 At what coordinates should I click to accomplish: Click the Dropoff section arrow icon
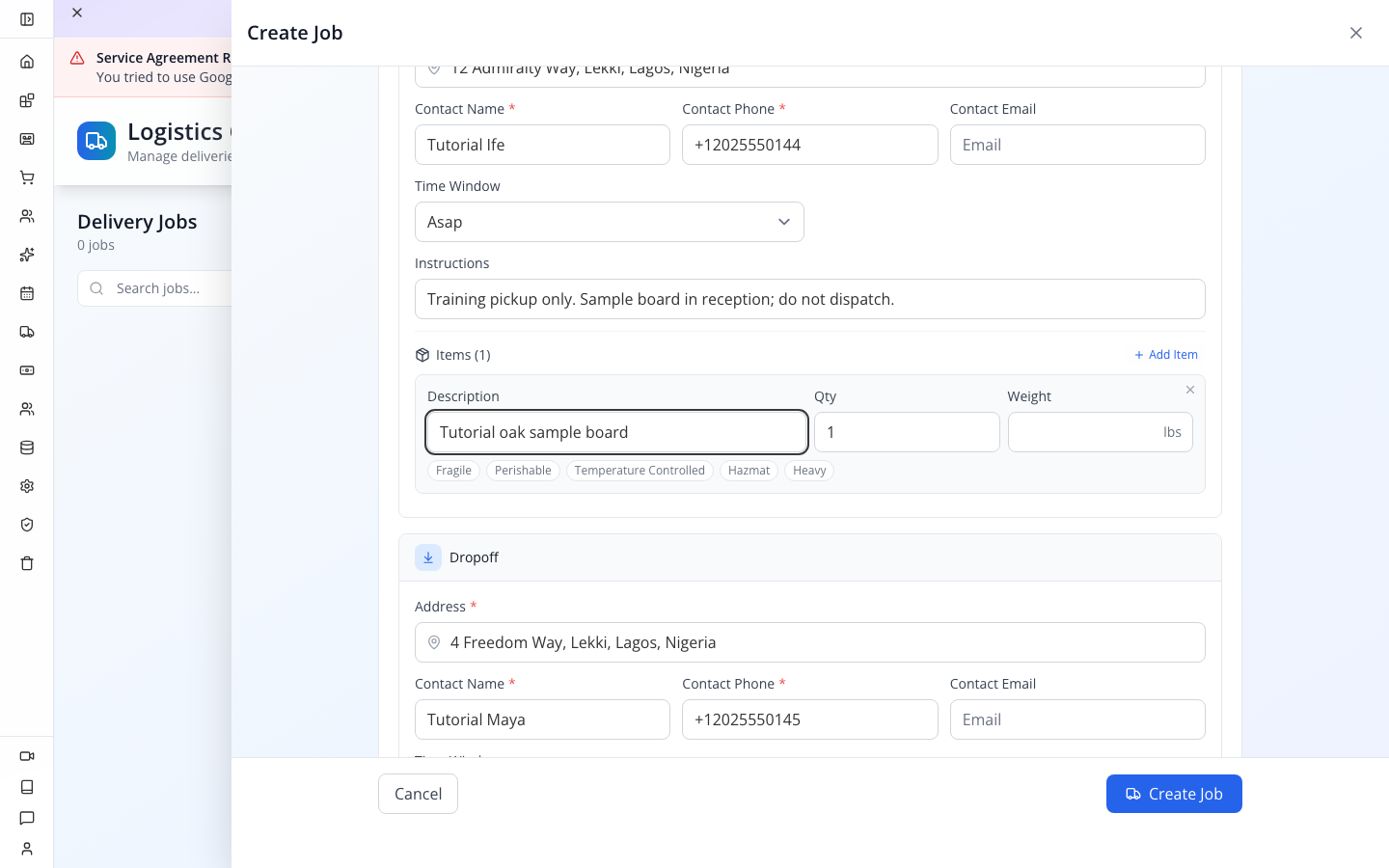tap(428, 557)
